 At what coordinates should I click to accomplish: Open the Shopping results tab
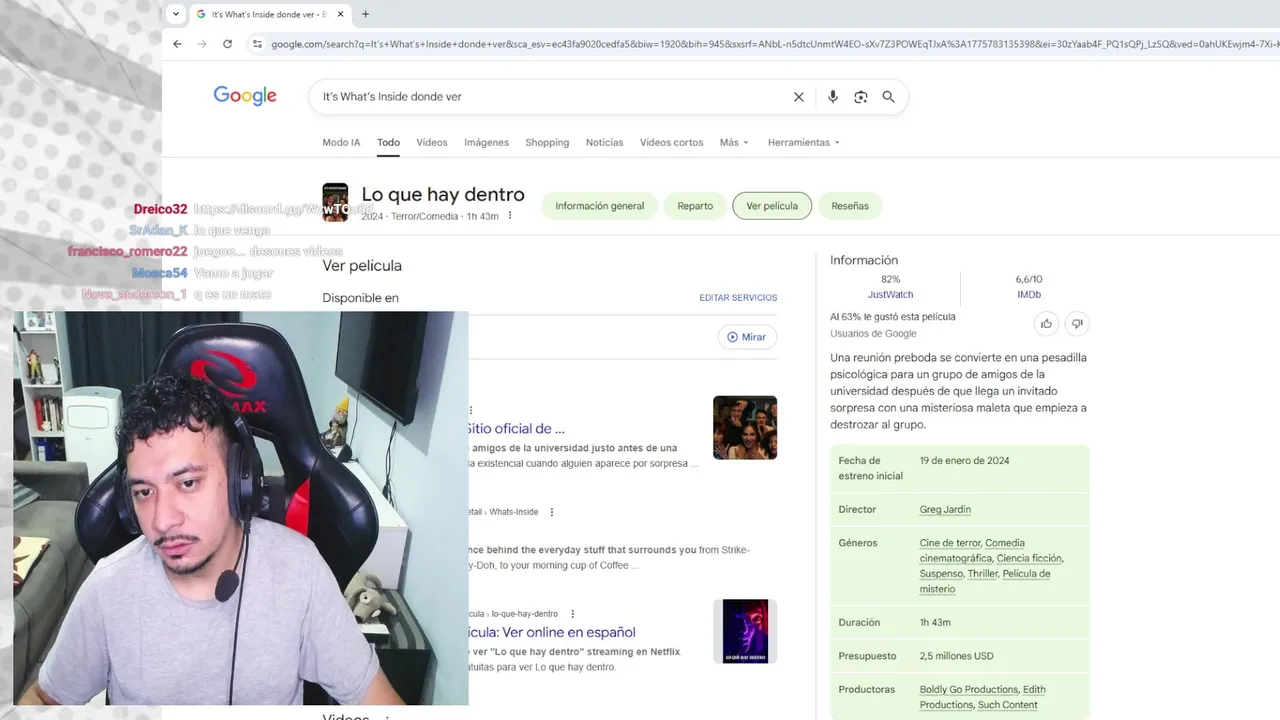pos(547,142)
